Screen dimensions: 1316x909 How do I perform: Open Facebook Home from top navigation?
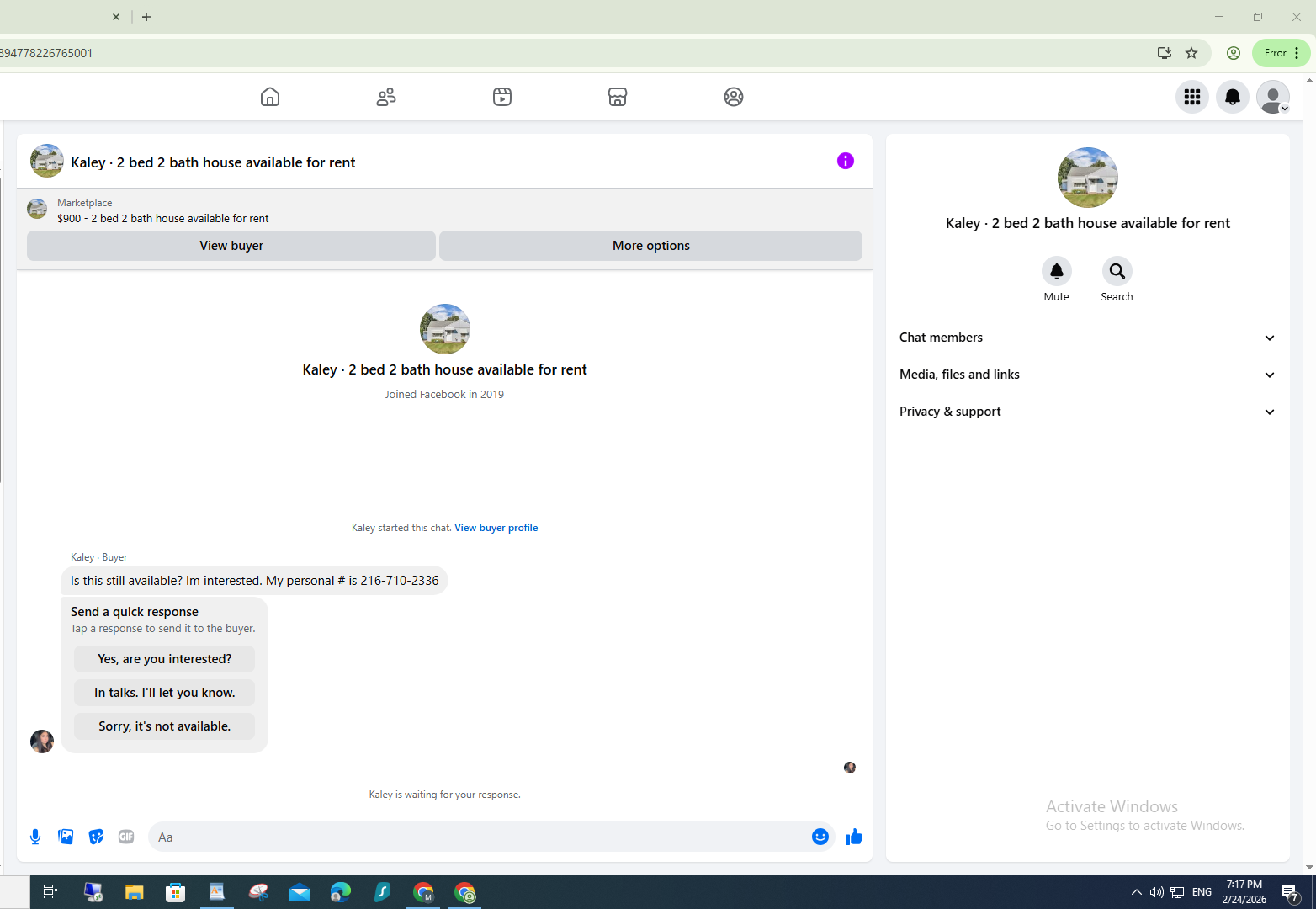click(270, 97)
